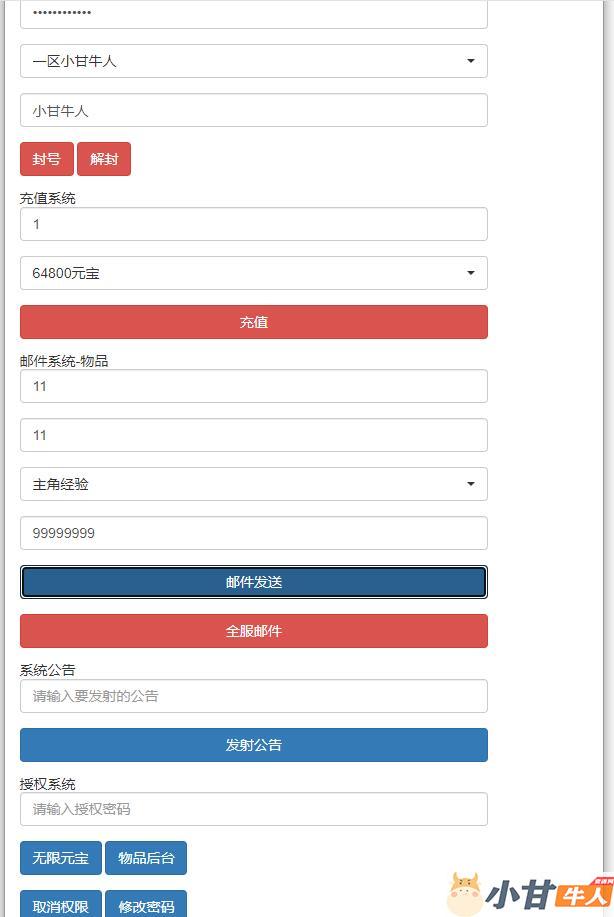Click the 无限元宝 button

click(61, 858)
